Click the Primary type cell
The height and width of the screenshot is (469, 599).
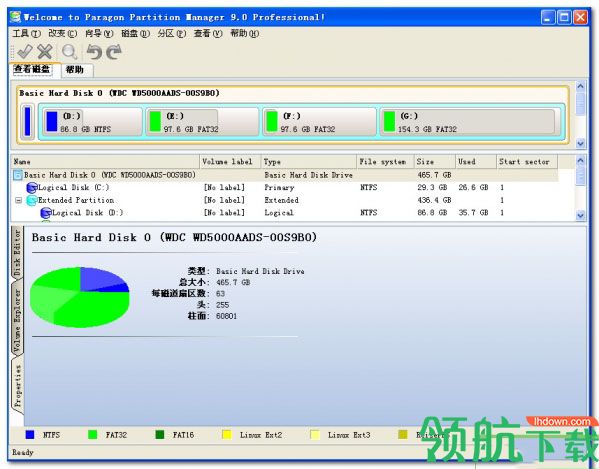279,188
